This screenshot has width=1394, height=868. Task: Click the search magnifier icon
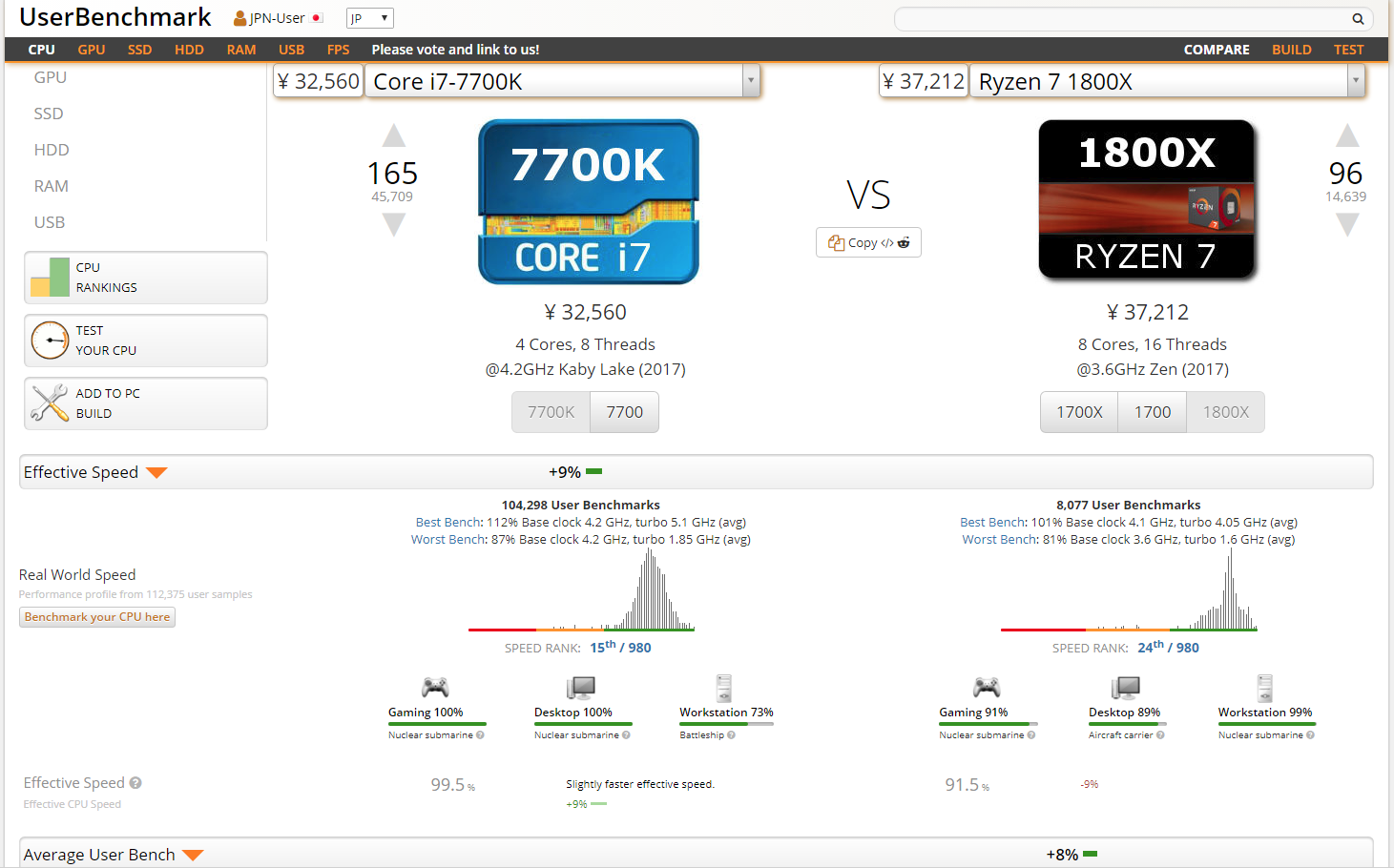click(1358, 18)
